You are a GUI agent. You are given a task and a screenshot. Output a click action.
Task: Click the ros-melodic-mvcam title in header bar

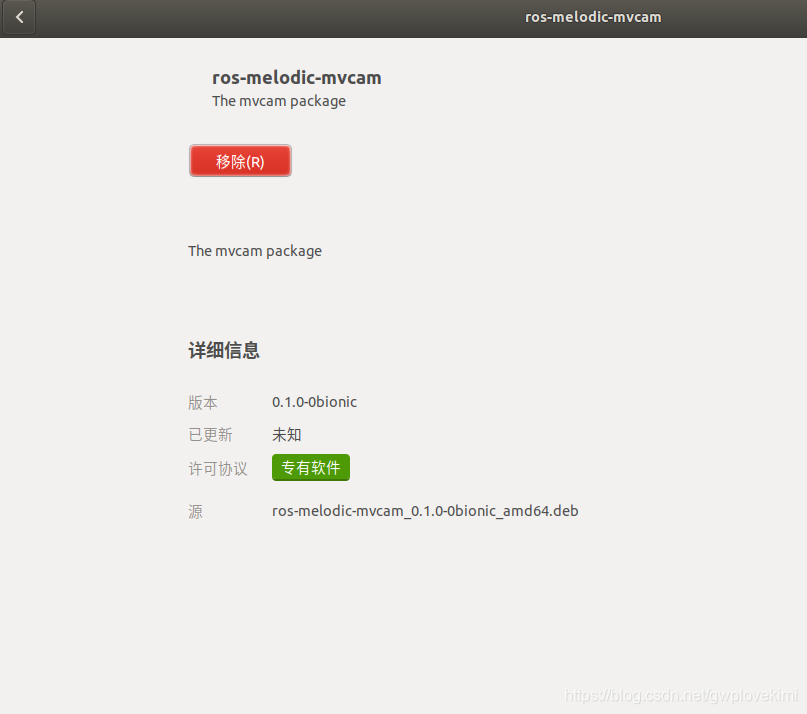[x=593, y=17]
